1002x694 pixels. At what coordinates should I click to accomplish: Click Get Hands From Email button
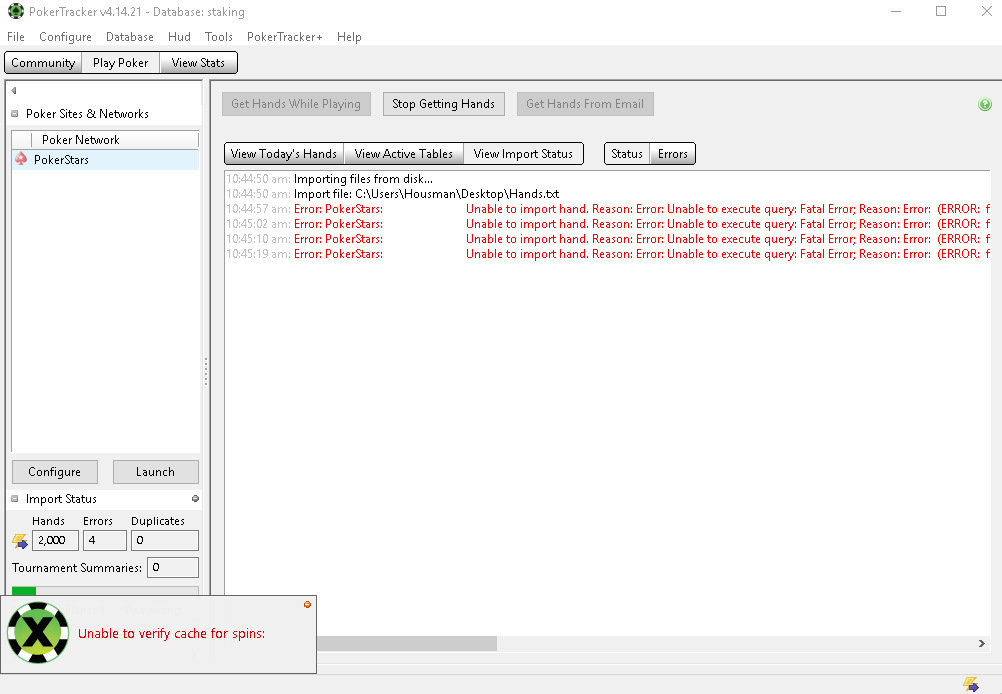click(x=585, y=104)
